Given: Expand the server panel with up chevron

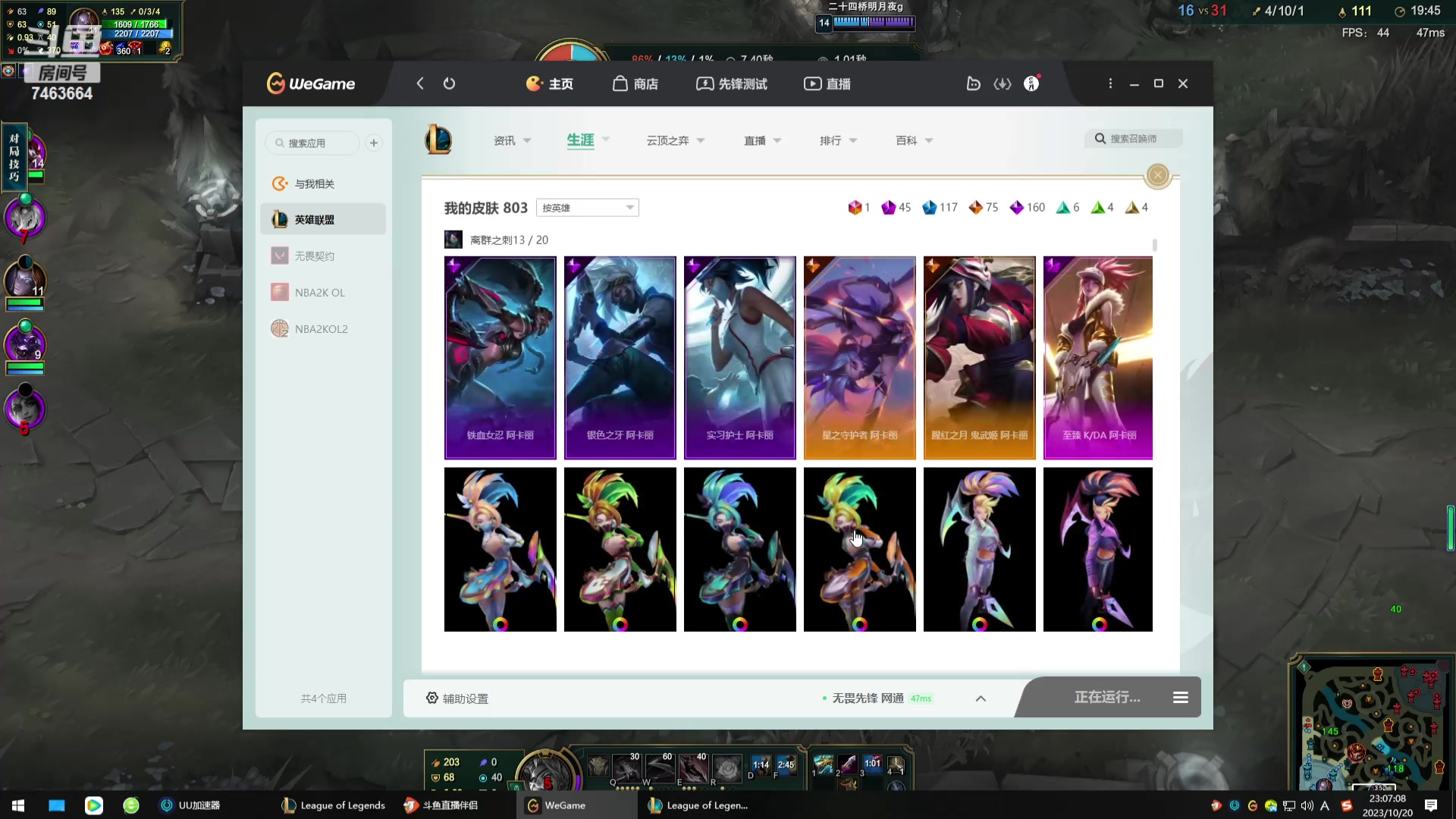Looking at the screenshot, I should (x=981, y=698).
